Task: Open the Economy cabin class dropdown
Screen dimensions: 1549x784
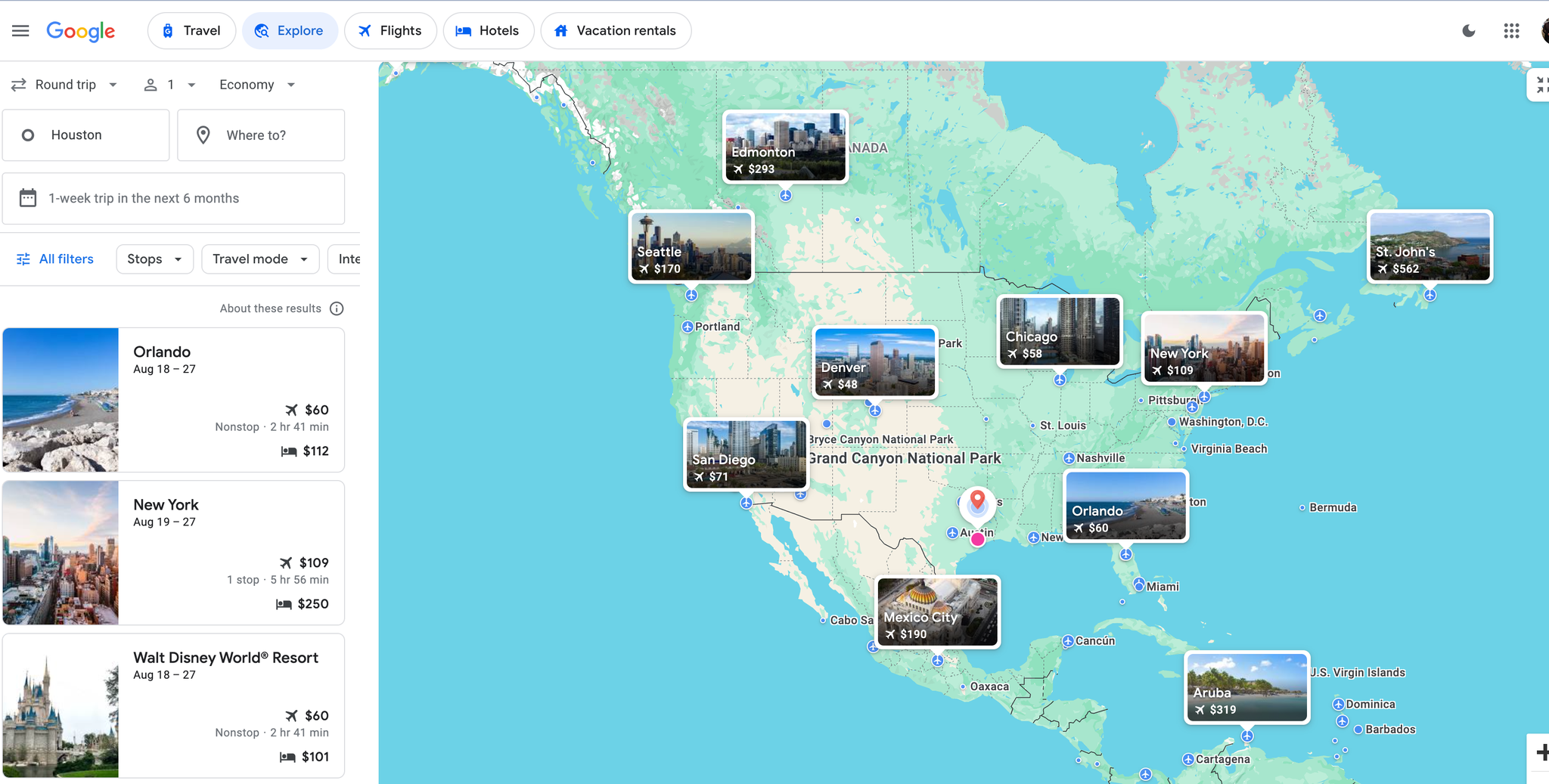Action: tap(256, 85)
